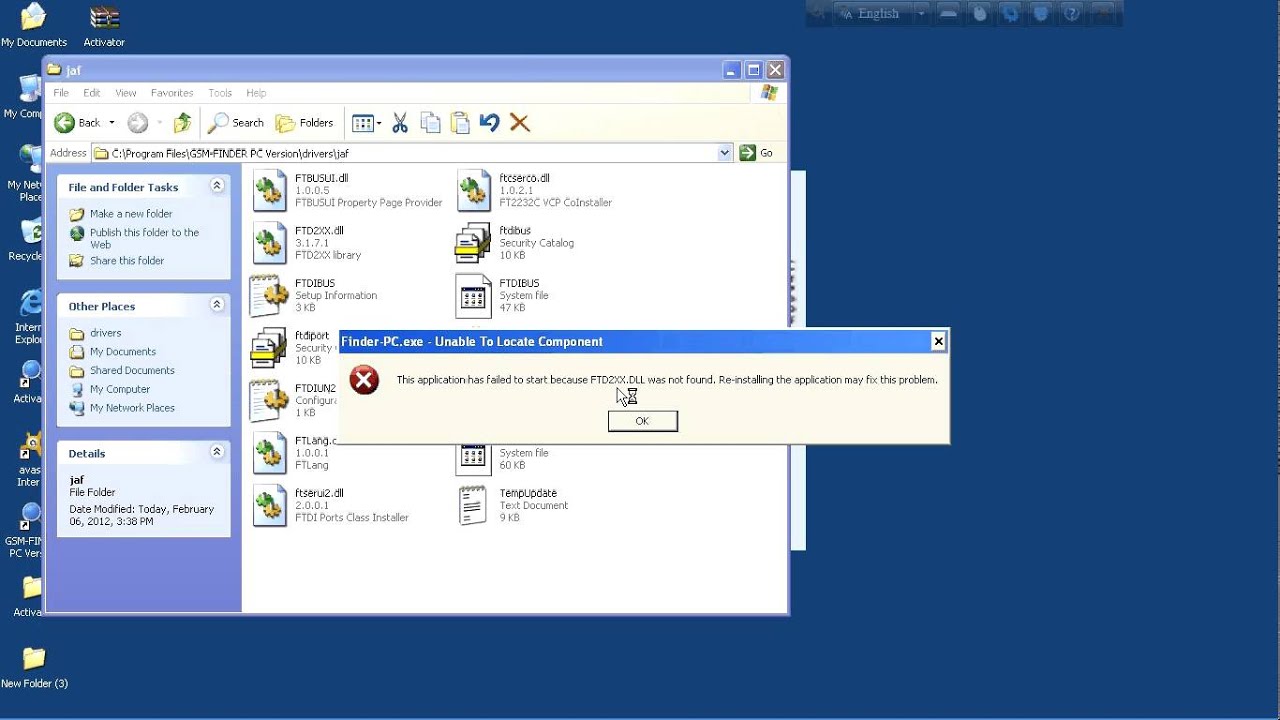Select the ftcserco.dll file icon
This screenshot has height=720, width=1280.
pyautogui.click(x=474, y=190)
